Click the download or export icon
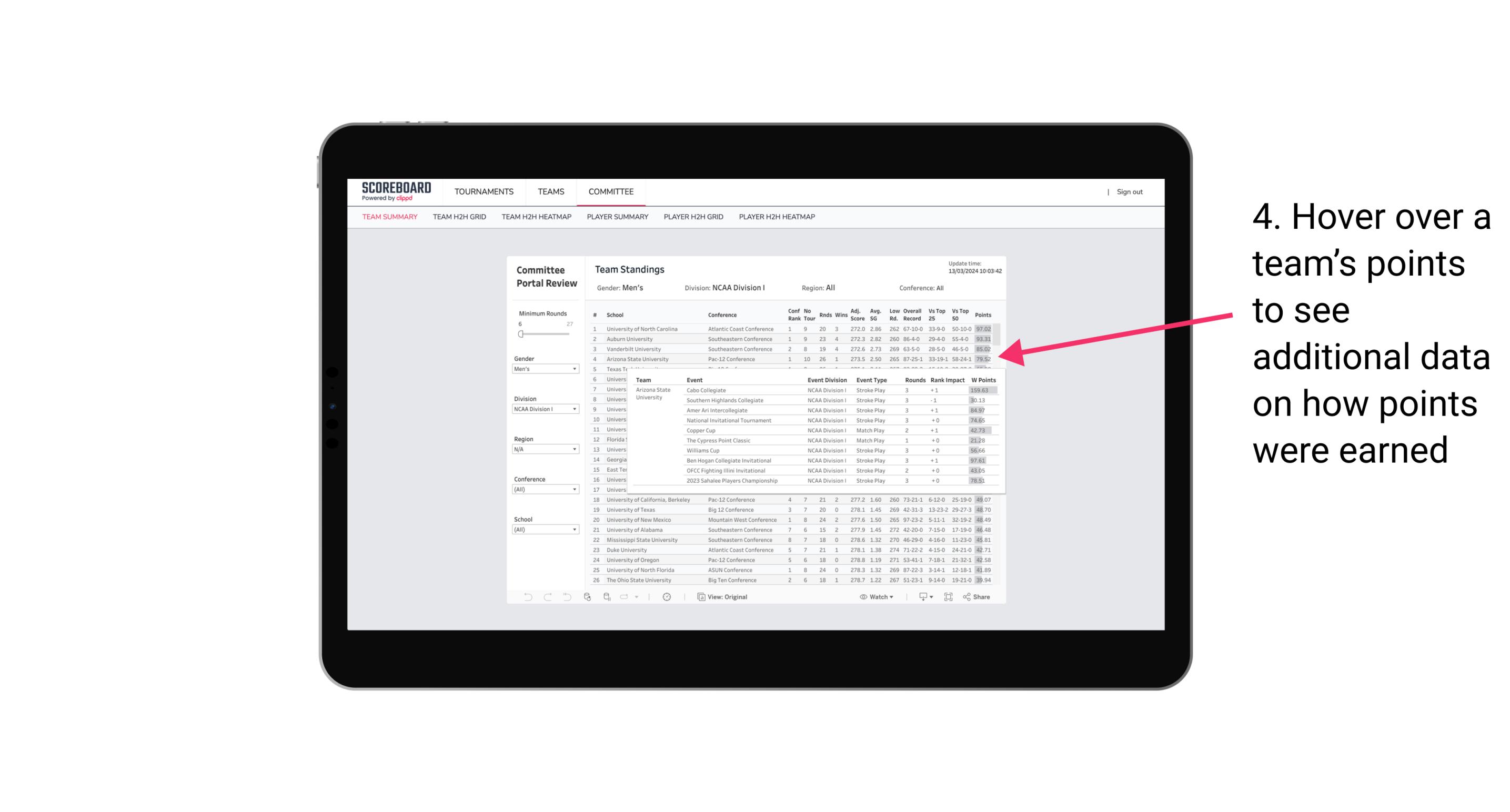This screenshot has width=1510, height=812. [x=922, y=597]
